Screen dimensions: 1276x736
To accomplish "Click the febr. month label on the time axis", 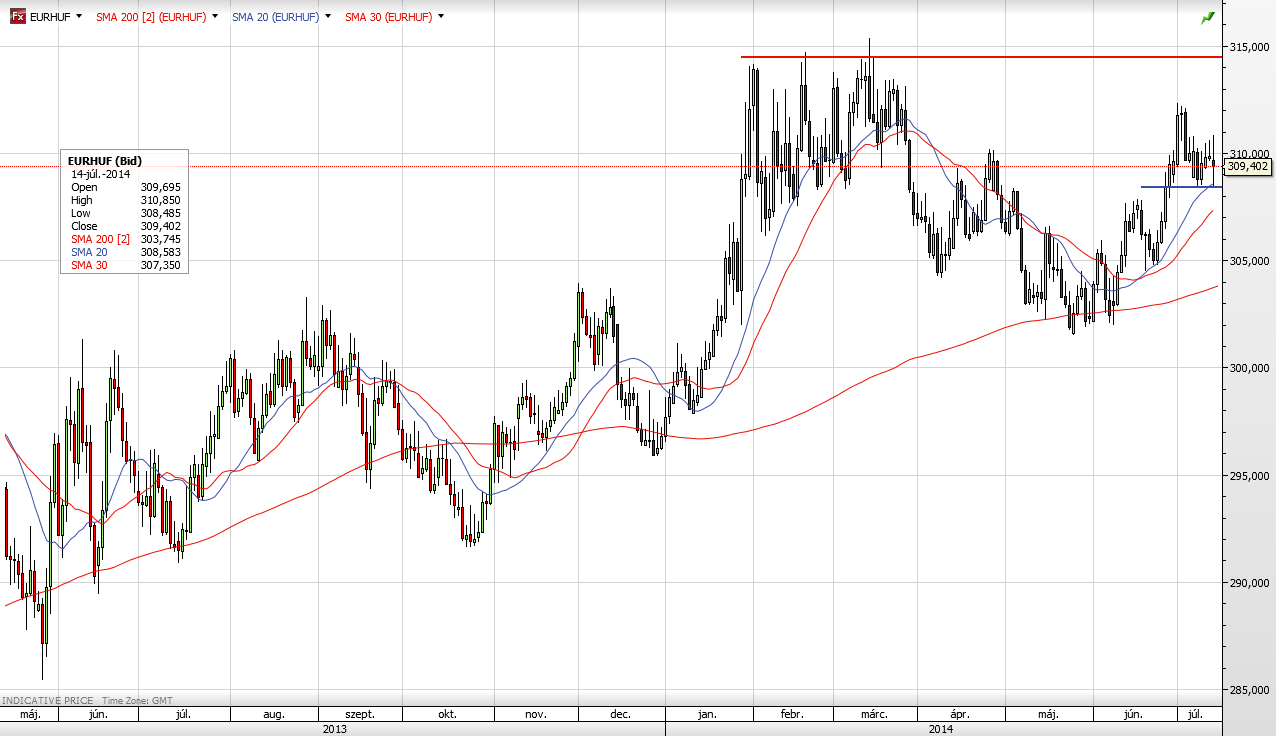I will (792, 715).
